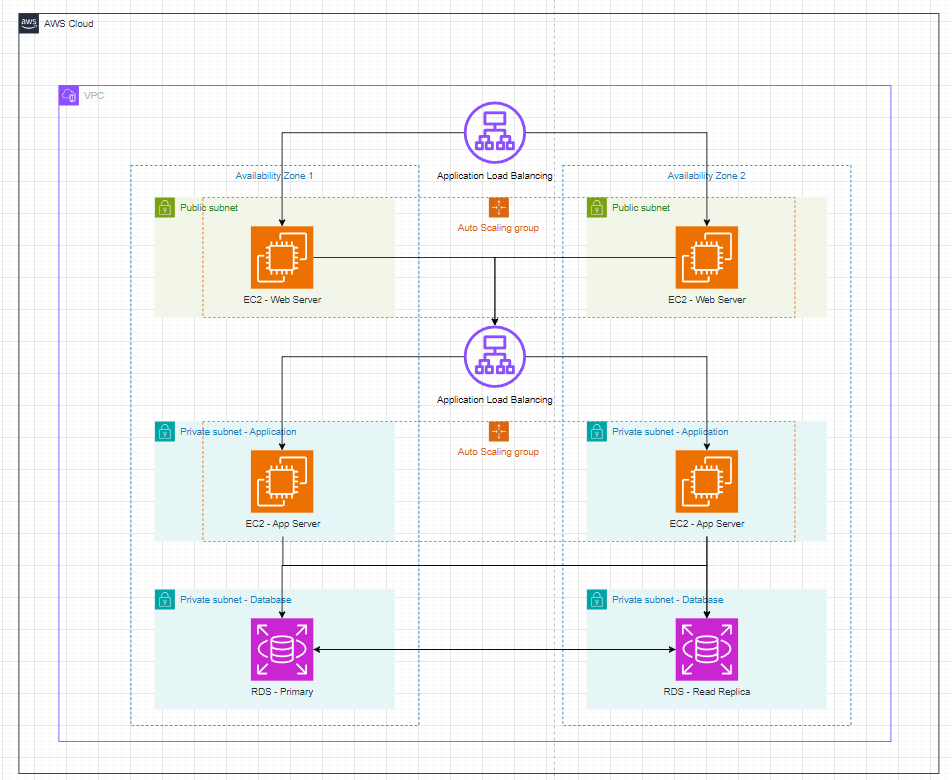Select EC2 App Server icon in Availability Zone 2
Image resolution: width=952 pixels, height=780 pixels.
point(707,481)
